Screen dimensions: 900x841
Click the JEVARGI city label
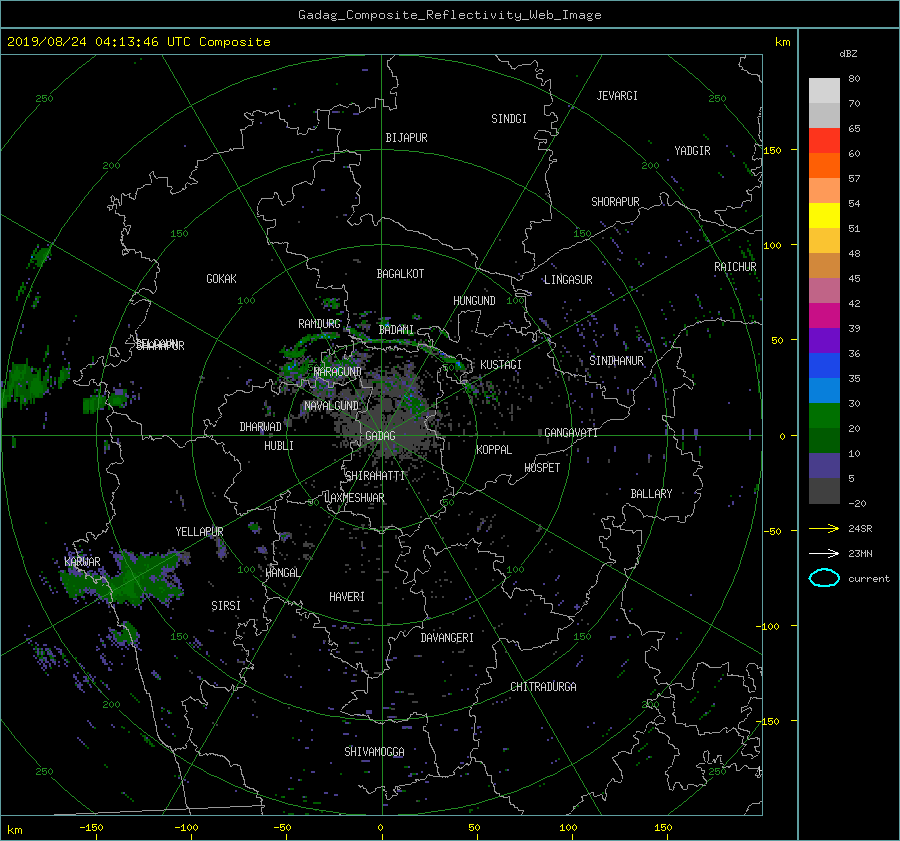point(617,96)
